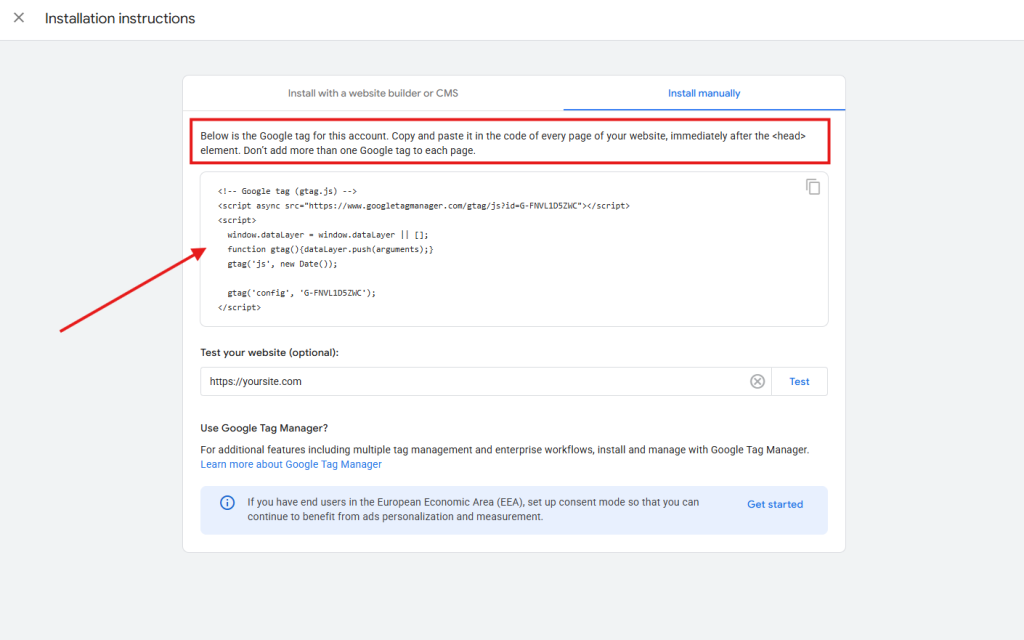Click the Installation instructions page title

[x=120, y=18]
